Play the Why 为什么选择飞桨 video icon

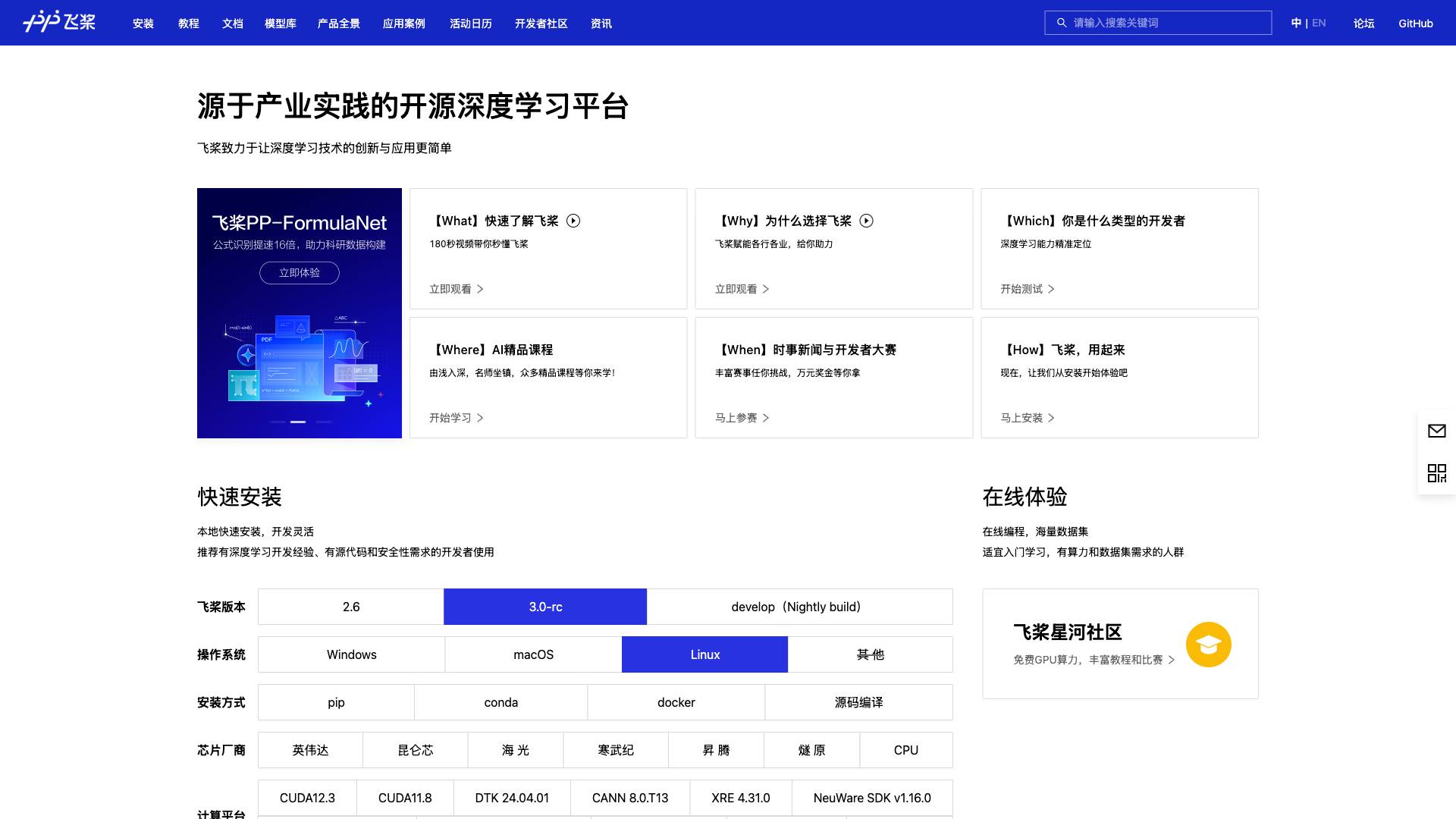pyautogui.click(x=867, y=221)
